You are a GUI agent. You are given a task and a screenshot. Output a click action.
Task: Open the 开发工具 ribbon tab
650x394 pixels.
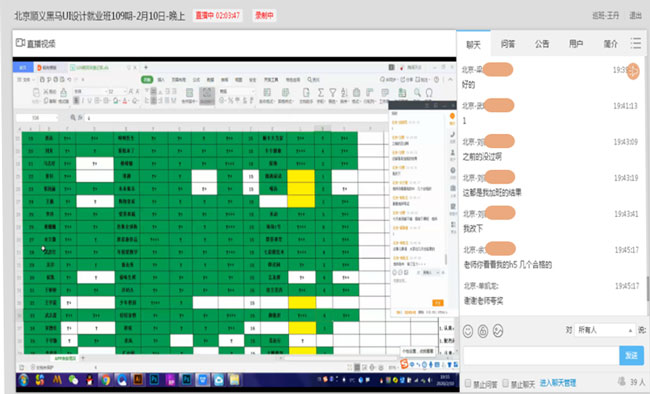(x=271, y=80)
